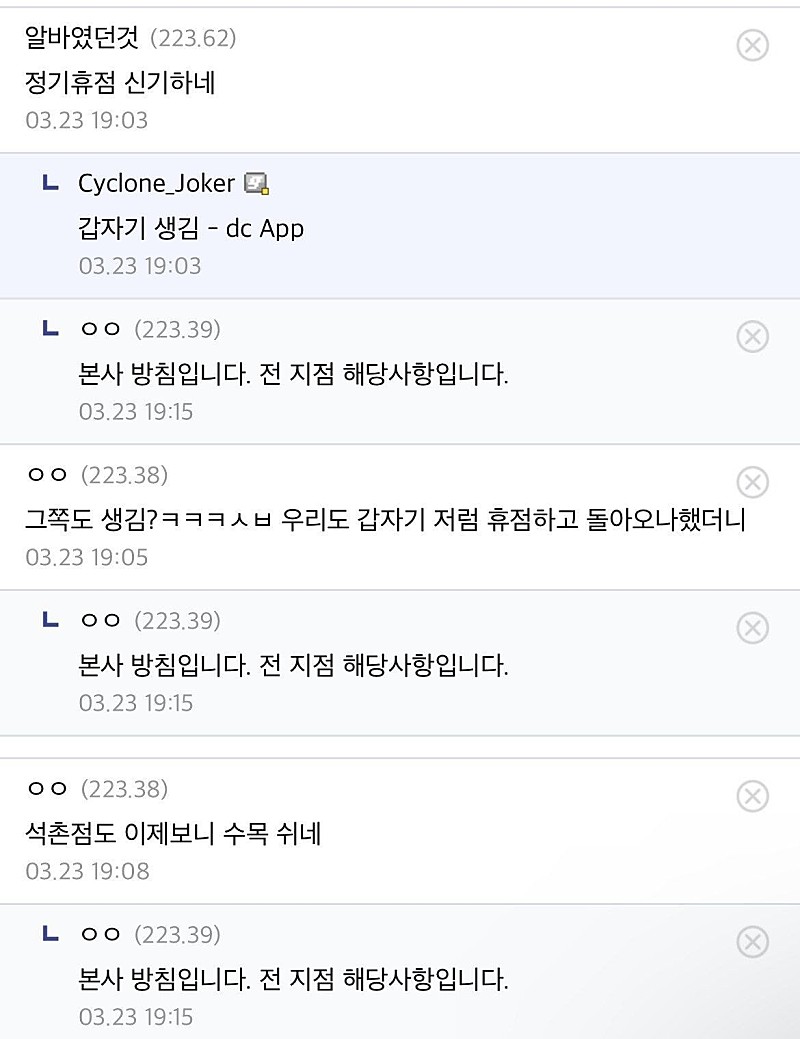Select the comment starting with 그쪽도 생김?
This screenshot has height=1039, width=800.
[385, 519]
